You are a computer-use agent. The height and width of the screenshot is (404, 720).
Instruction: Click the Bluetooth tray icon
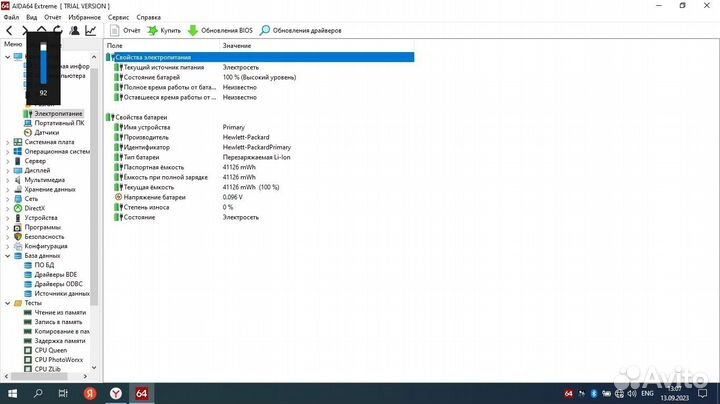(594, 393)
